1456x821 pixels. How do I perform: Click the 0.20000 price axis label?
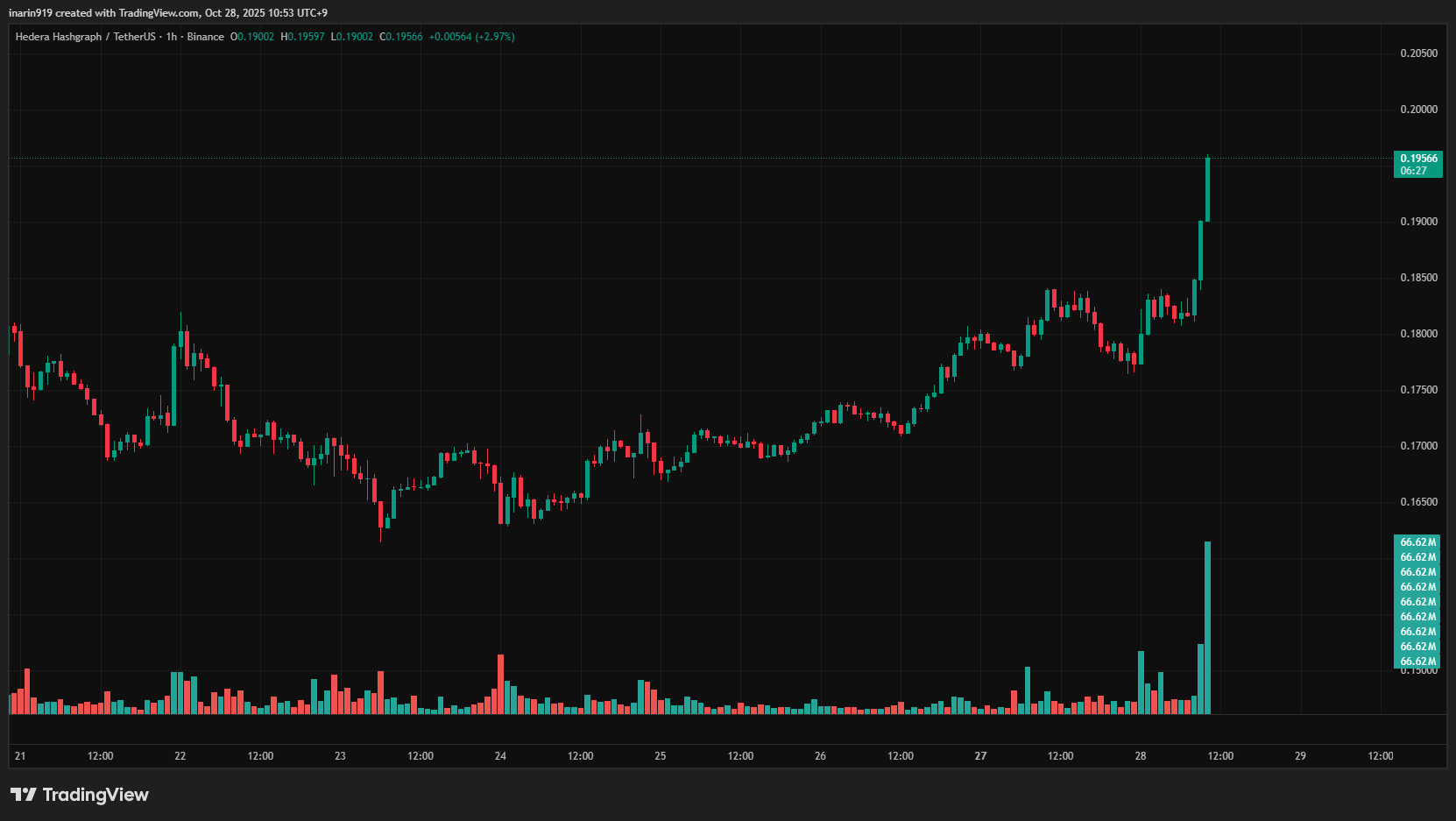pos(1418,110)
